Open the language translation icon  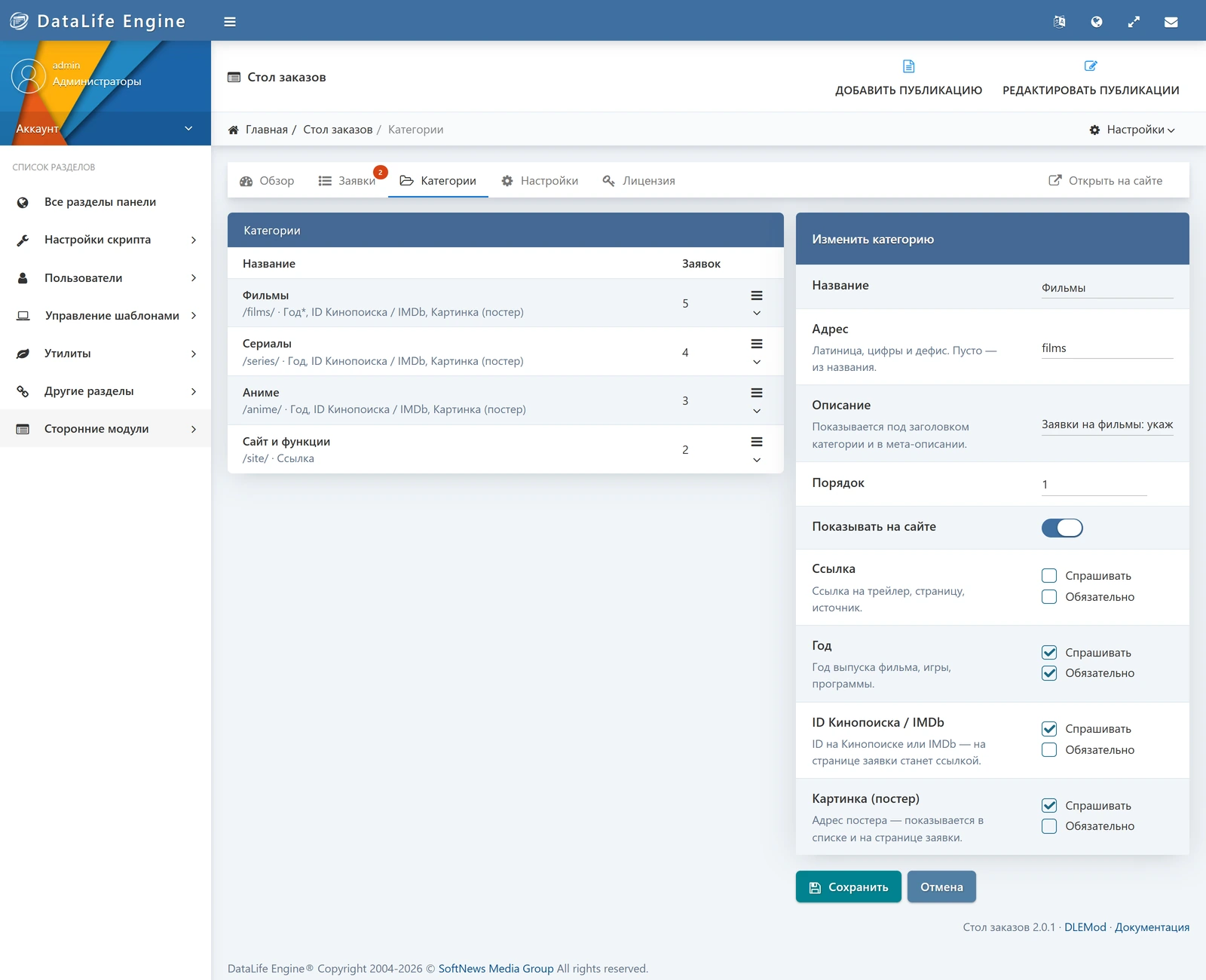1059,22
